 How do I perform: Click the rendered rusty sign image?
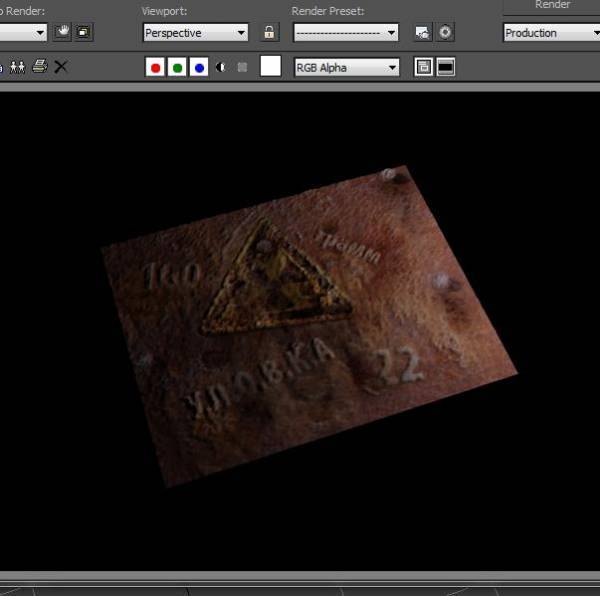click(310, 320)
